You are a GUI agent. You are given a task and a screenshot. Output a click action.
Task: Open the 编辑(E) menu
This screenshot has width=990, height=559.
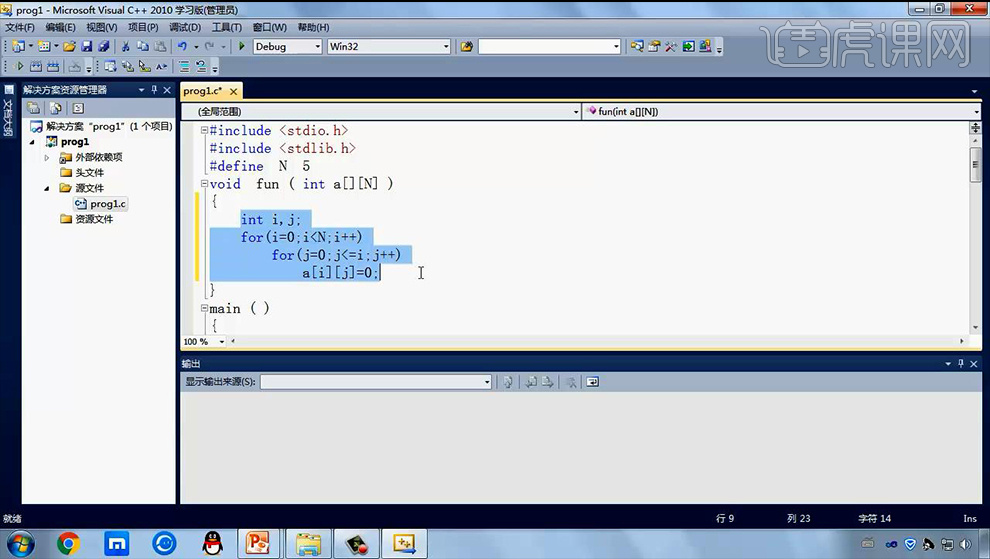[61, 27]
